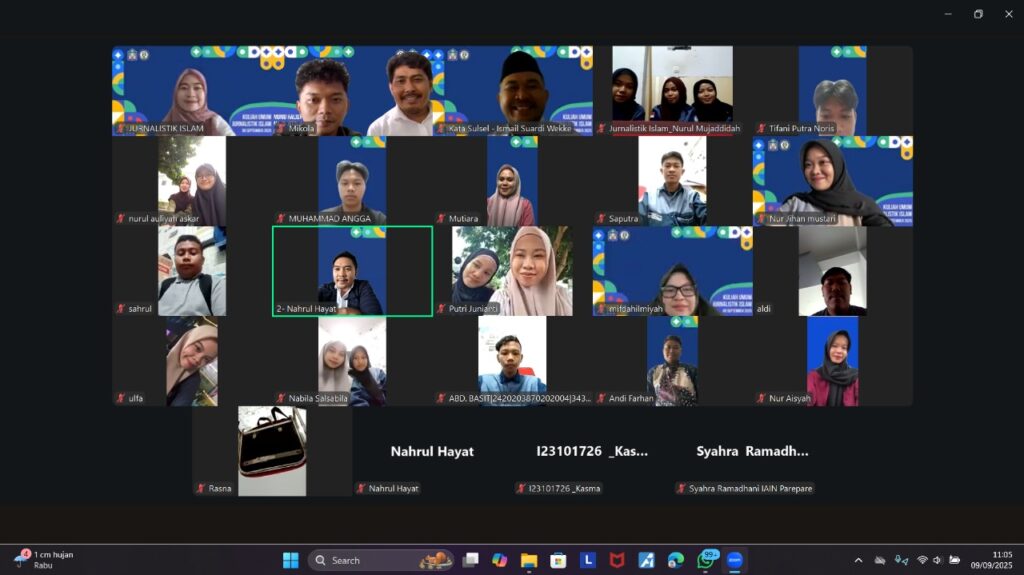Screen dimensions: 1024x575
Task: Open Task View in the taskbar
Action: (x=470, y=560)
